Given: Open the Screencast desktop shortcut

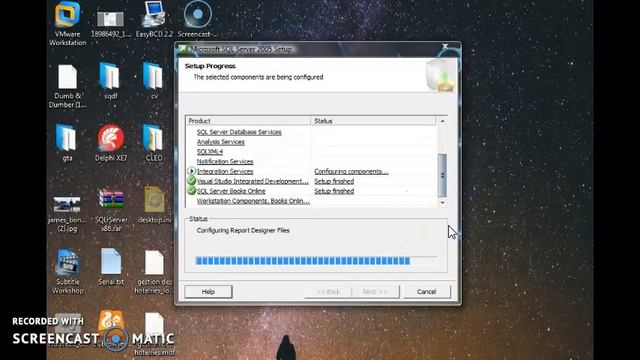Looking at the screenshot, I should [x=198, y=19].
